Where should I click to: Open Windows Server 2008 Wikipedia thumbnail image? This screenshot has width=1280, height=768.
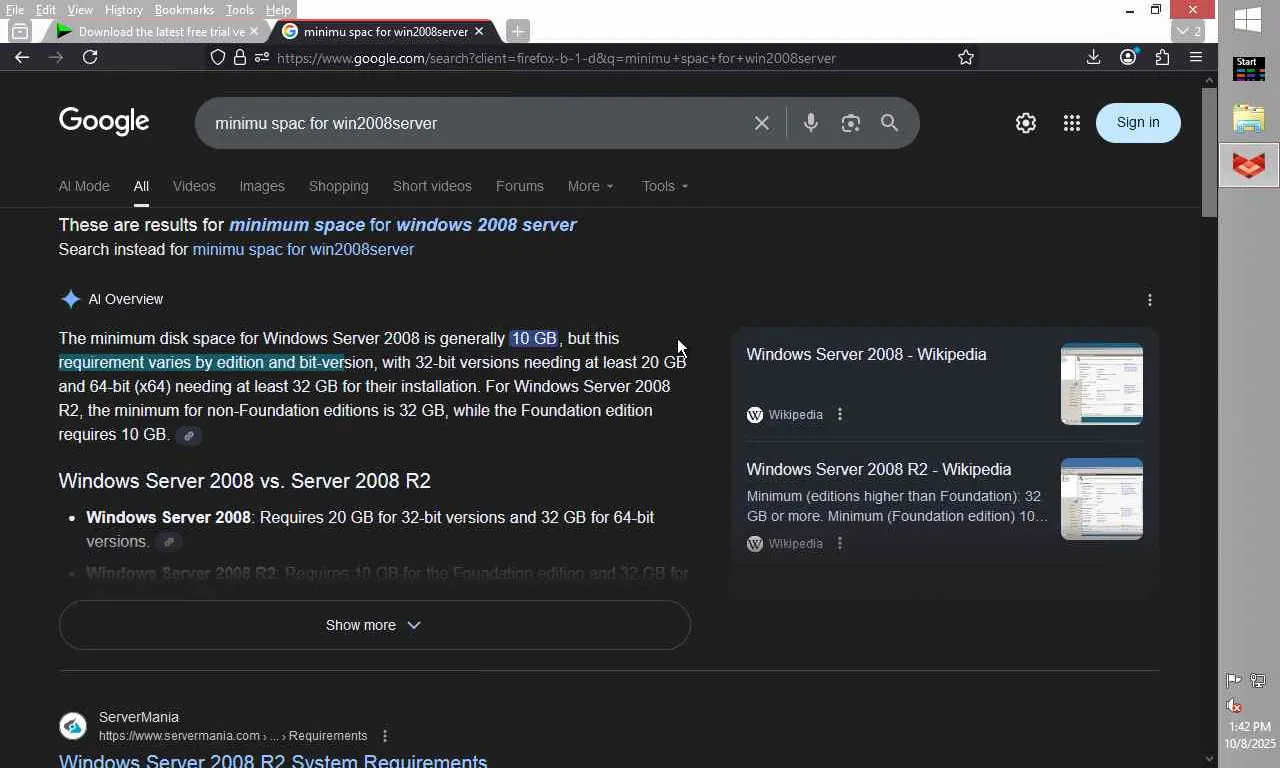click(x=1102, y=384)
